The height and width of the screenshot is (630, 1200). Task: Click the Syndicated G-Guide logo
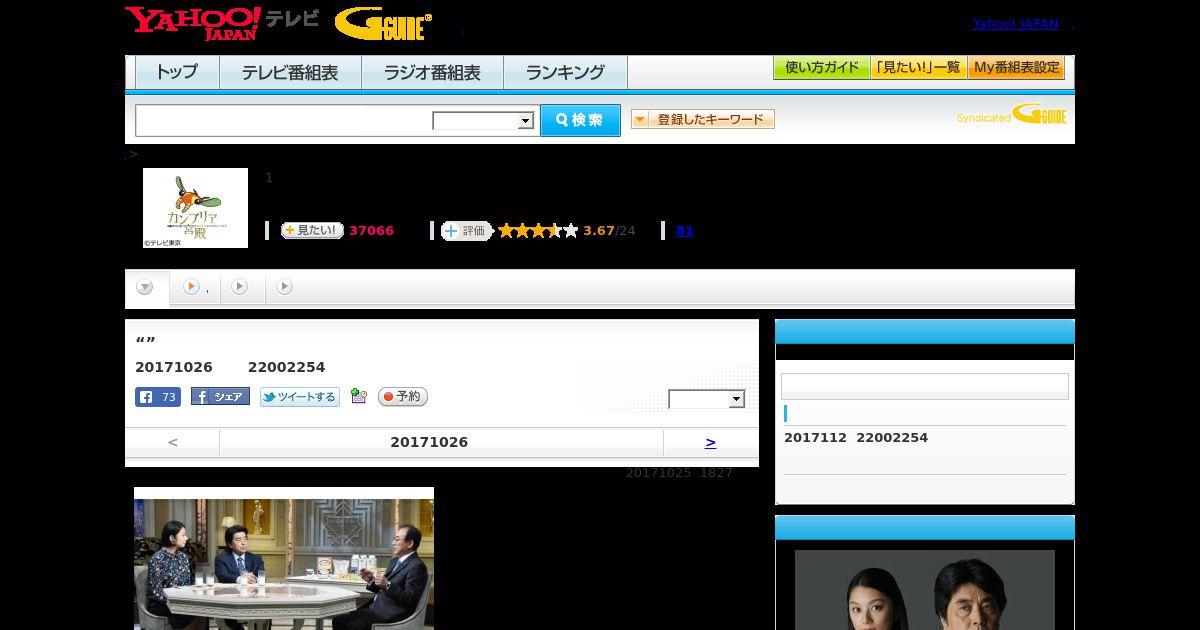(x=1012, y=115)
